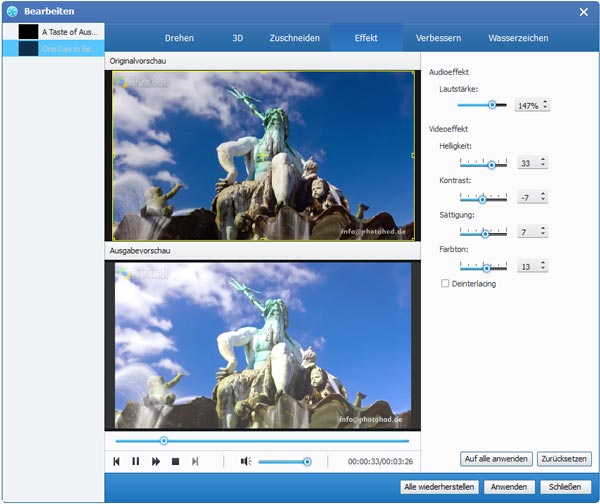Screen dimensions: 600x504
Task: Open the Drehen tab
Action: coord(179,38)
